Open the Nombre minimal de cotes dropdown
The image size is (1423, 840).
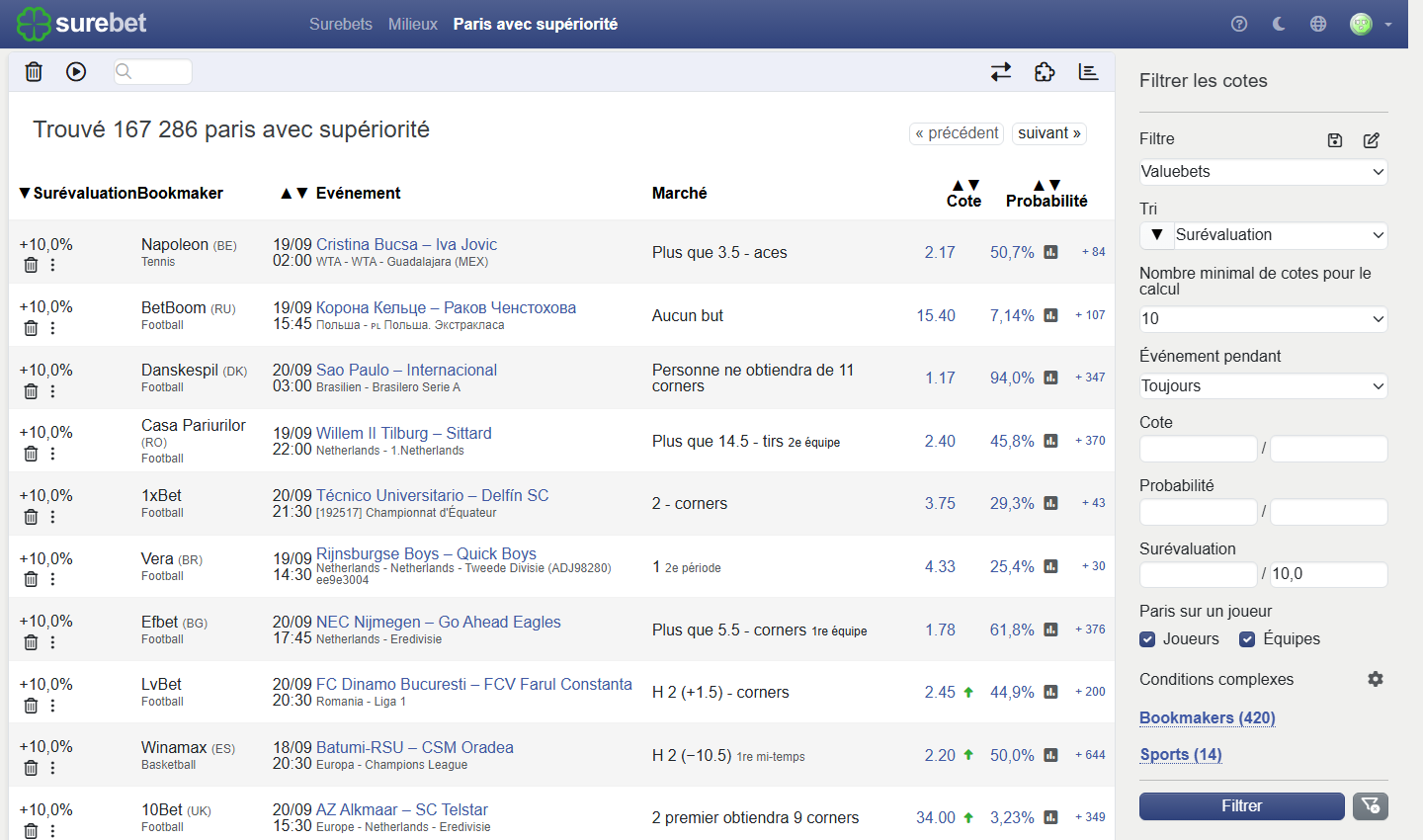point(1263,319)
